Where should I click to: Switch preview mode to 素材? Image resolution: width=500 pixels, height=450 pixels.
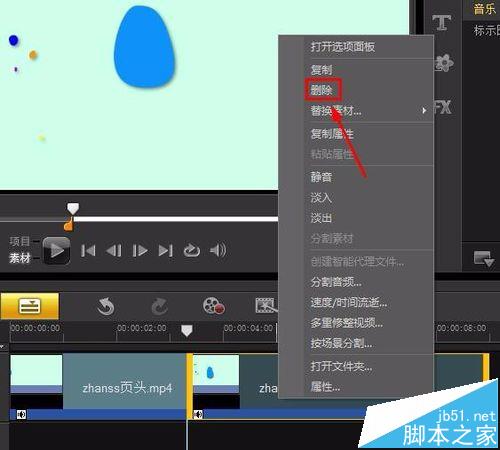19,258
